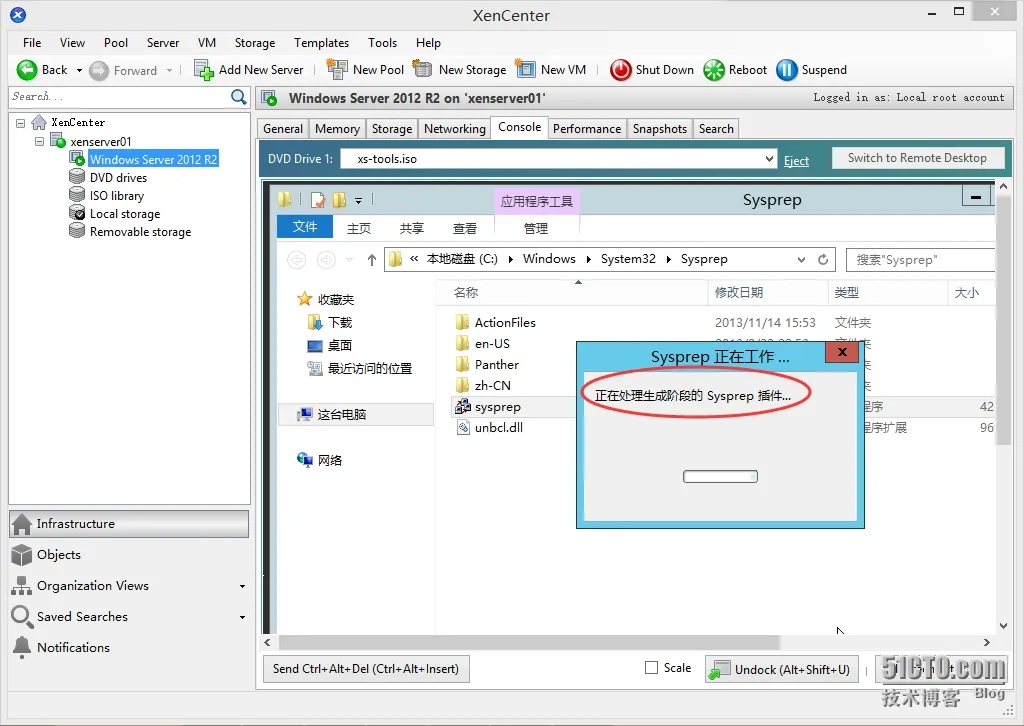The image size is (1024, 726).
Task: Select ISO library in the tree
Action: (117, 196)
